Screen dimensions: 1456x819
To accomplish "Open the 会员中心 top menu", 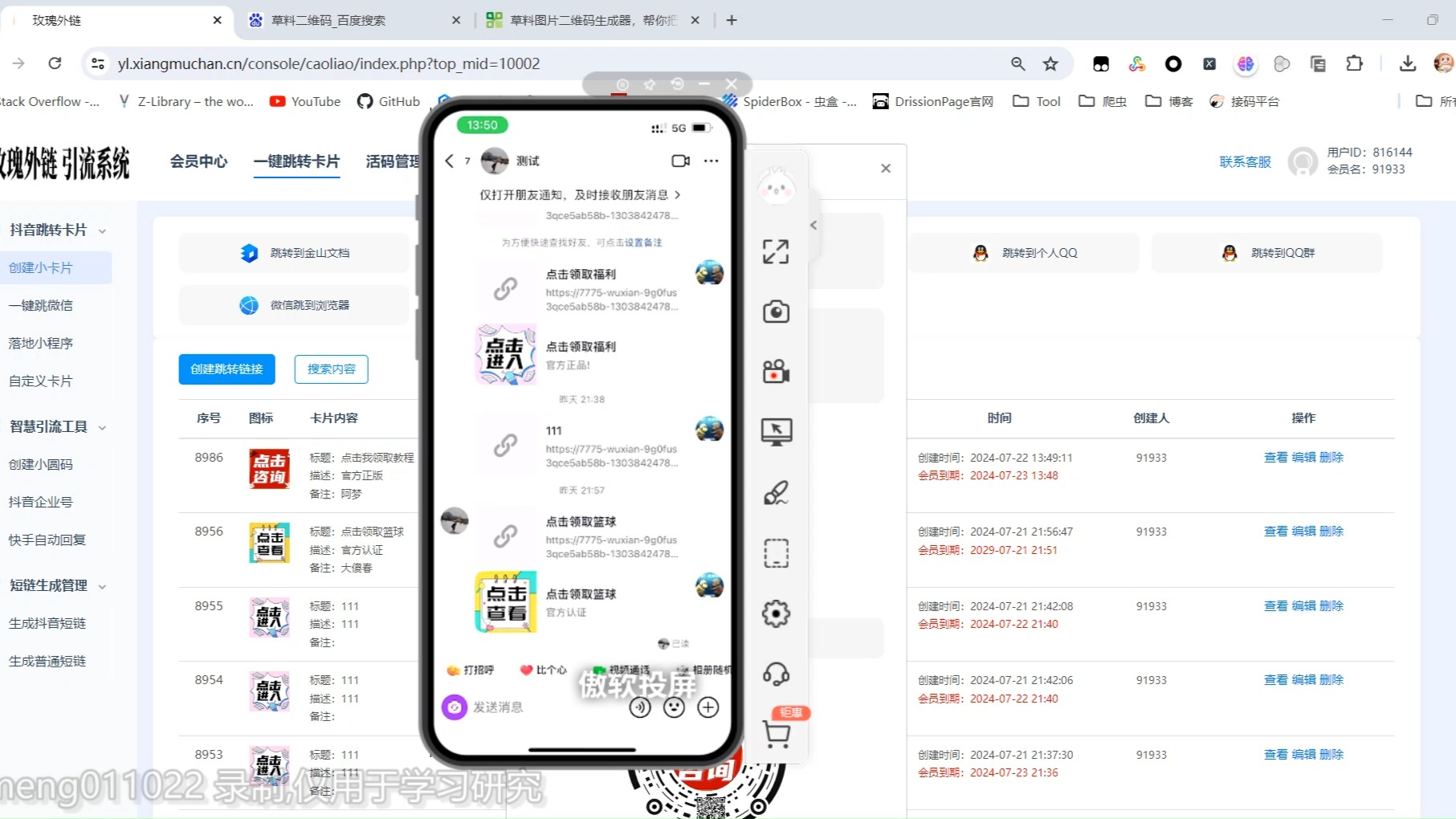I will click(198, 161).
